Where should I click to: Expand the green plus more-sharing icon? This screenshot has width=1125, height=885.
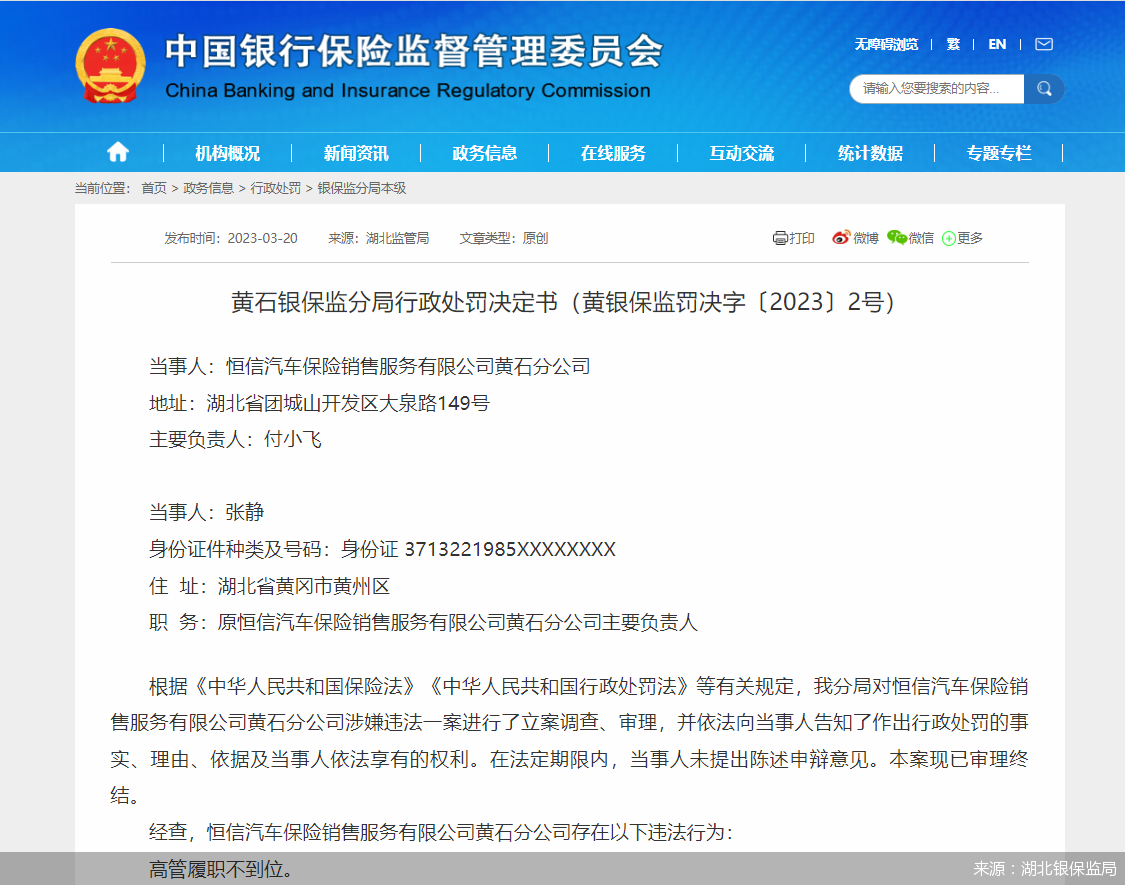pyautogui.click(x=949, y=238)
